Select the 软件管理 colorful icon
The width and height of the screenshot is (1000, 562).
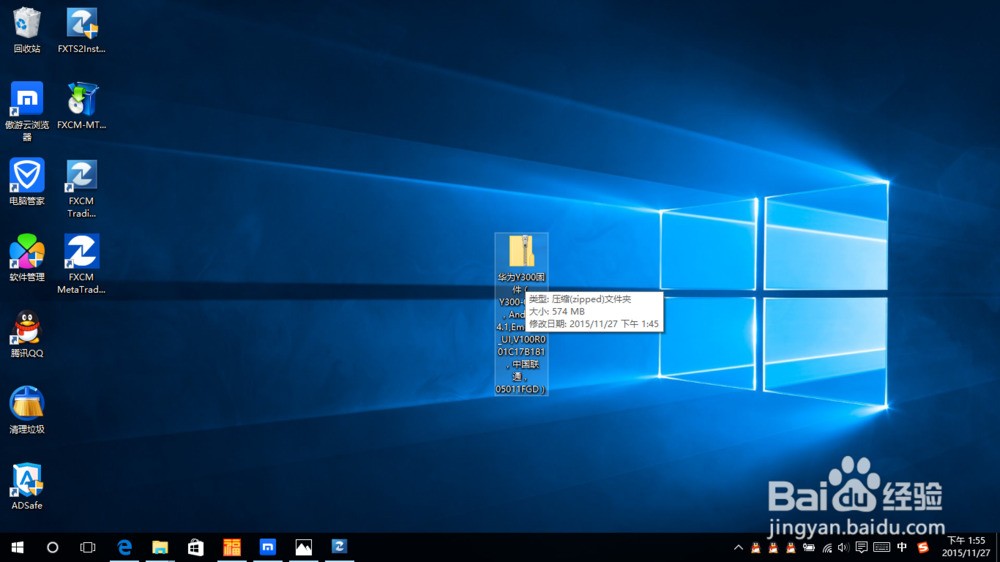tap(27, 258)
